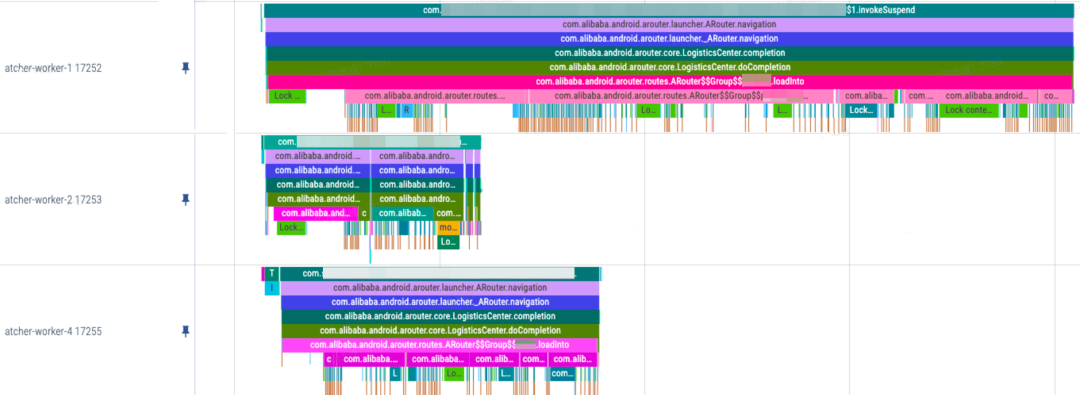Viewport: 1080px width, 395px height.
Task: Select the teal "com..." slice below worker-4 magenta row
Action: click(x=562, y=374)
